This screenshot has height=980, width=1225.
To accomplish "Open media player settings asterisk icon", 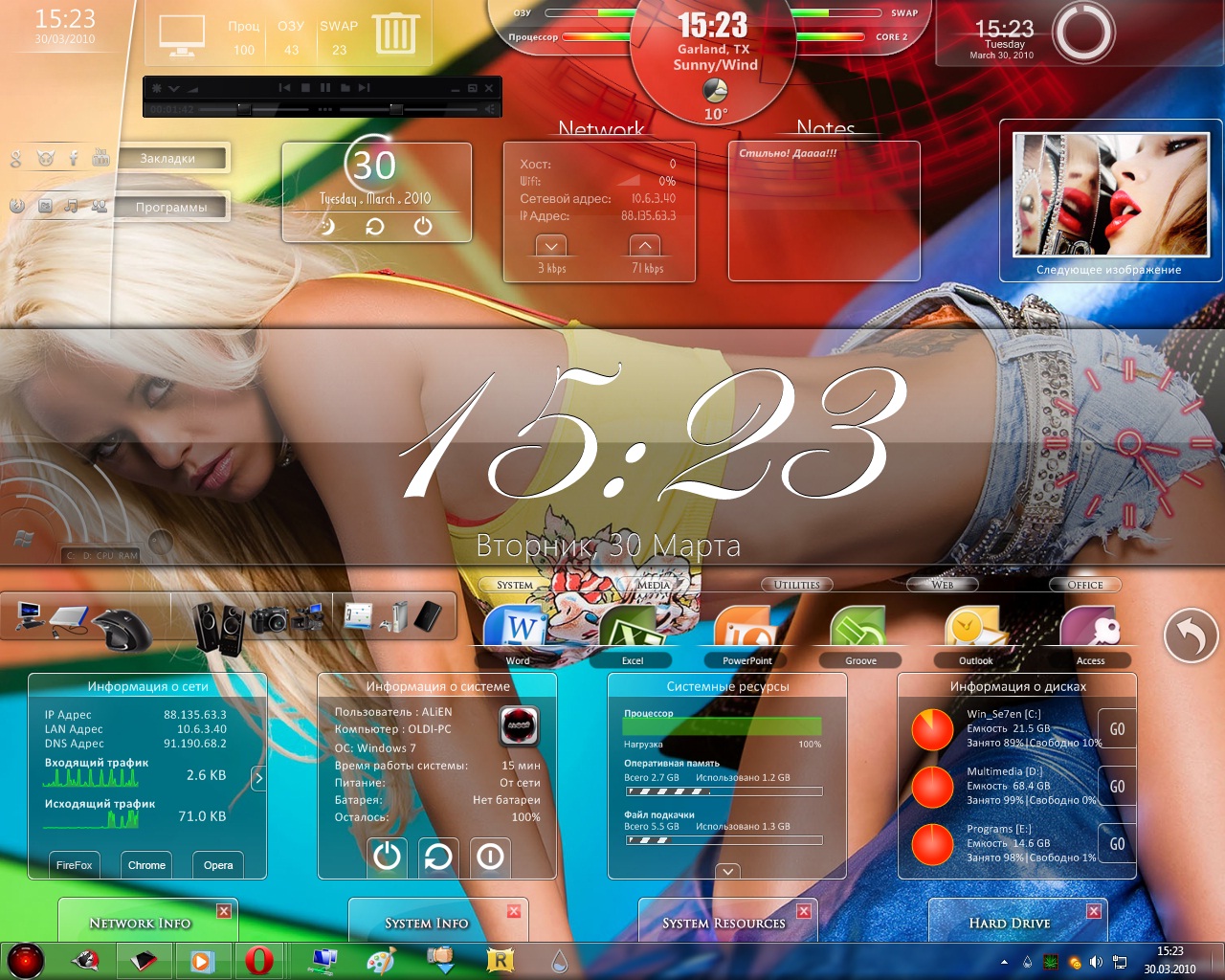I will click(157, 88).
